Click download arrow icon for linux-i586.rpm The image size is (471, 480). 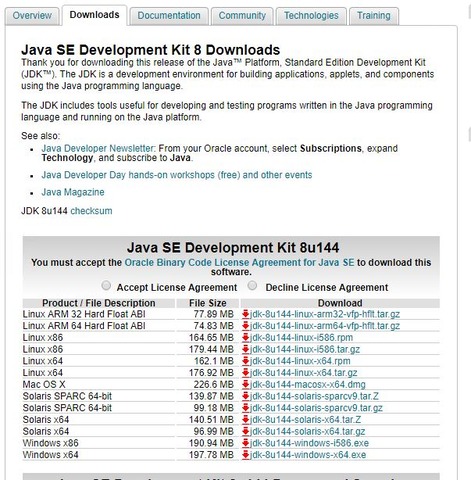tap(246, 337)
